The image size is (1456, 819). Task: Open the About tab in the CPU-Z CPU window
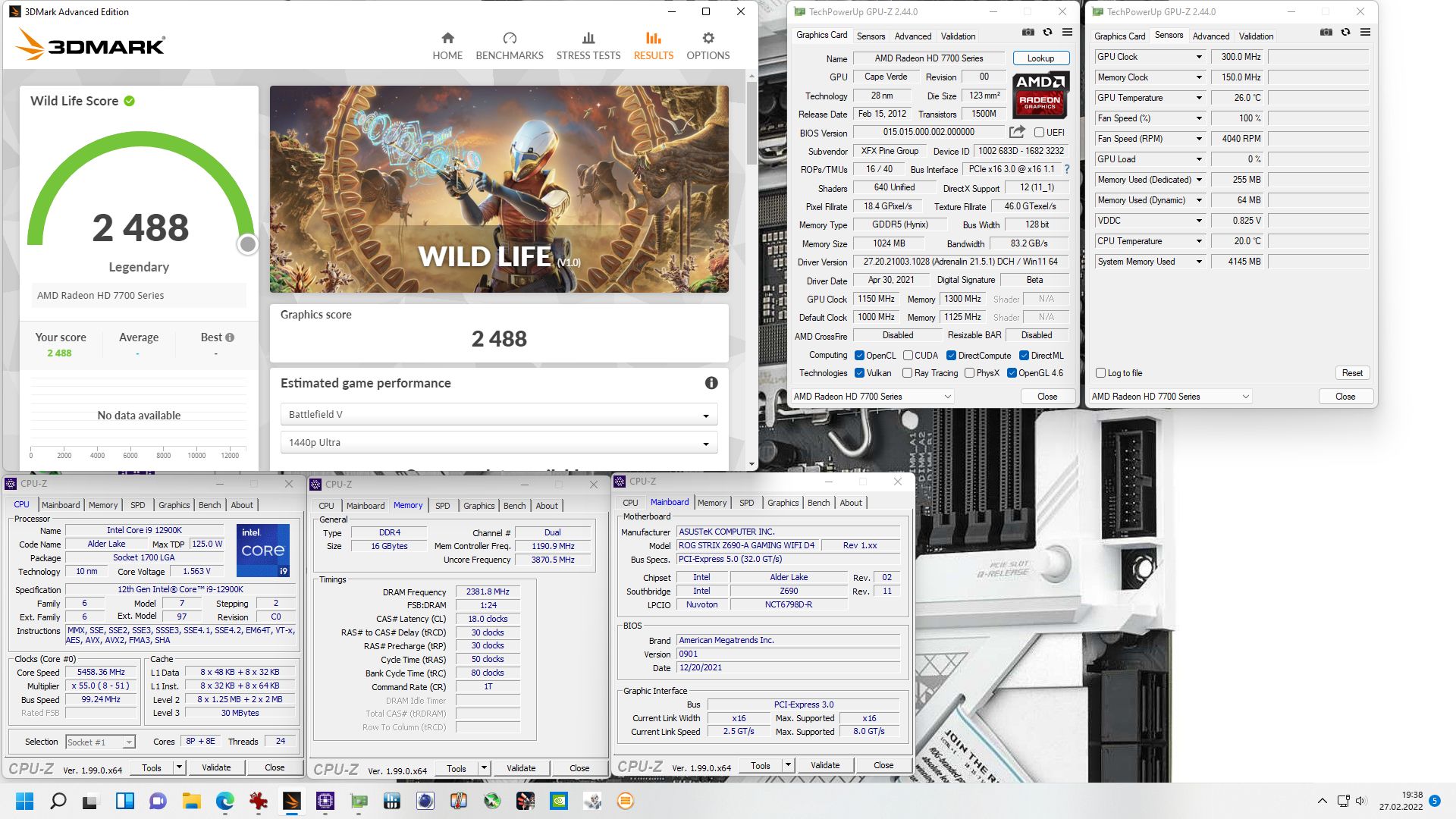242,505
